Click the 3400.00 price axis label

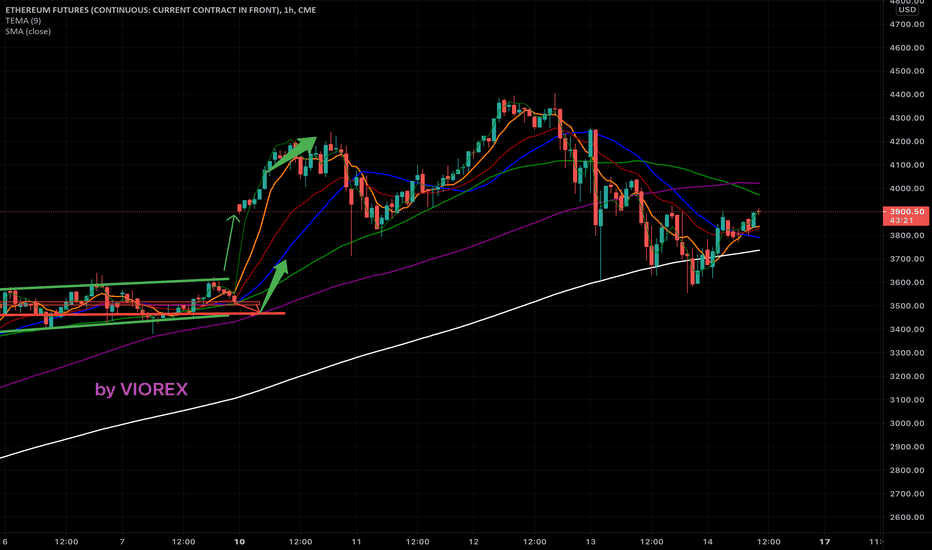907,329
